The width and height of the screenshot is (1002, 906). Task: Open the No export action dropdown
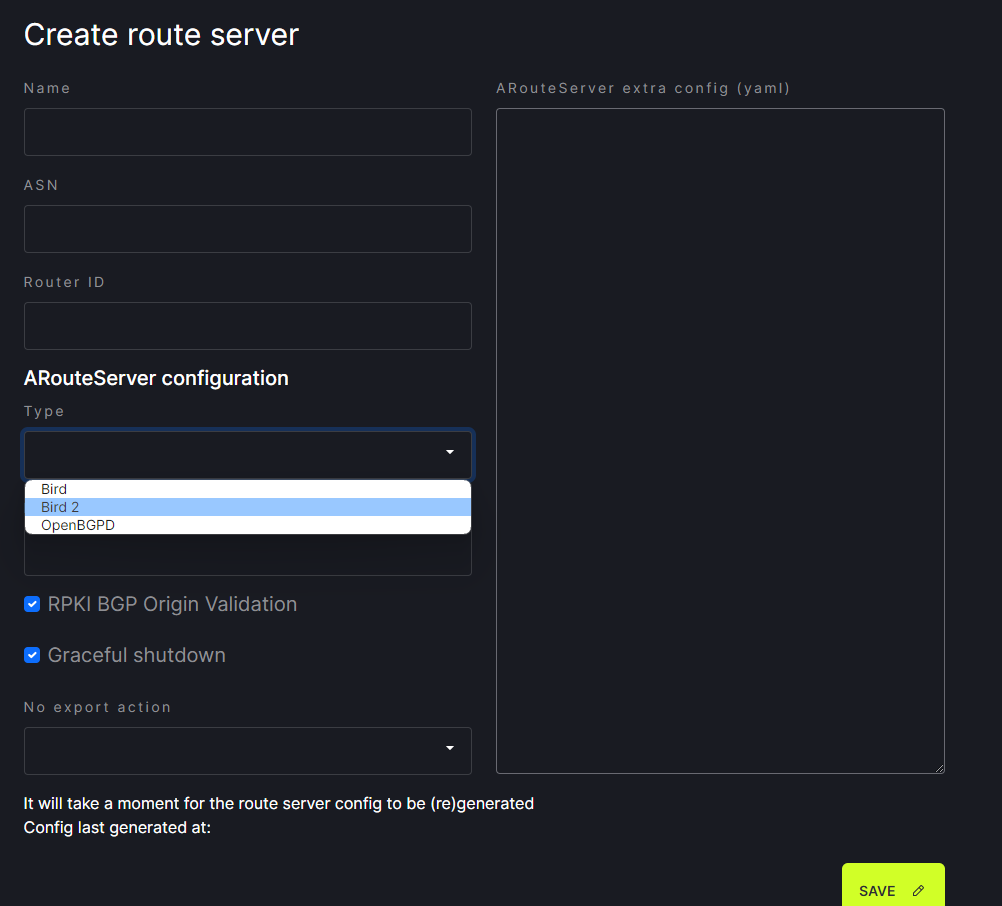(247, 750)
